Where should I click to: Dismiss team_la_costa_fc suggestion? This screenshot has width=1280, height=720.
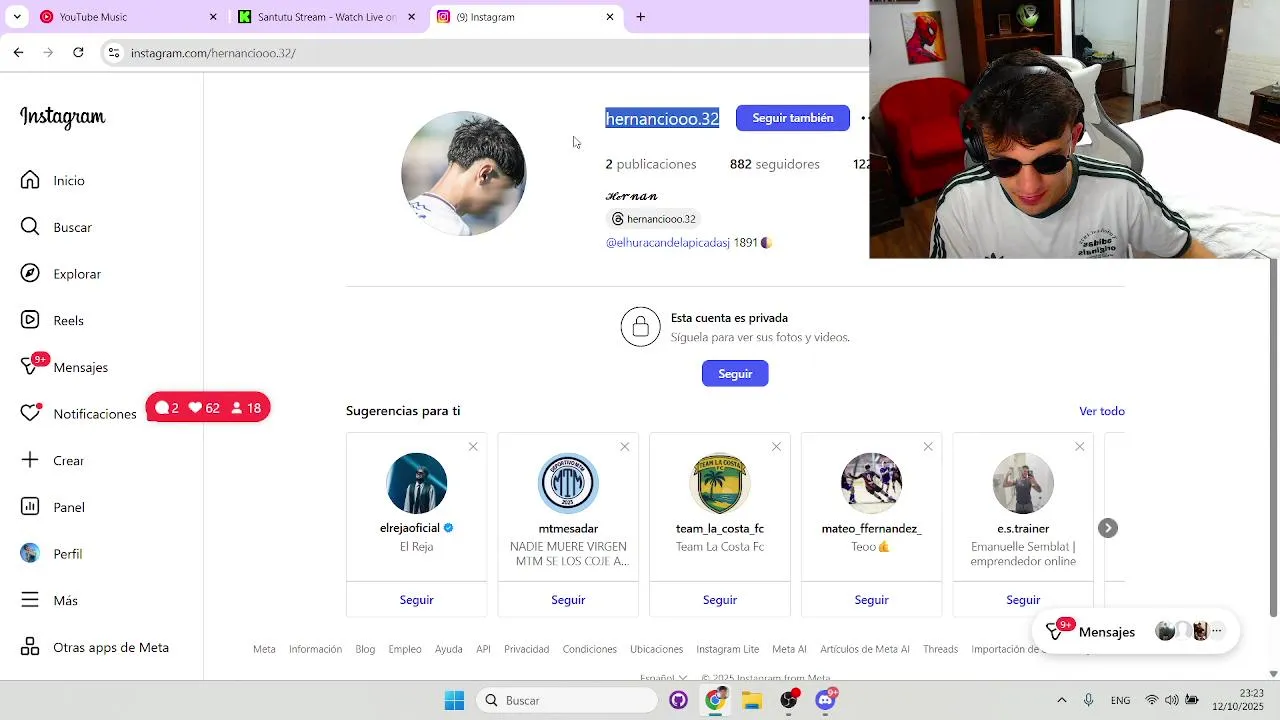(x=776, y=446)
